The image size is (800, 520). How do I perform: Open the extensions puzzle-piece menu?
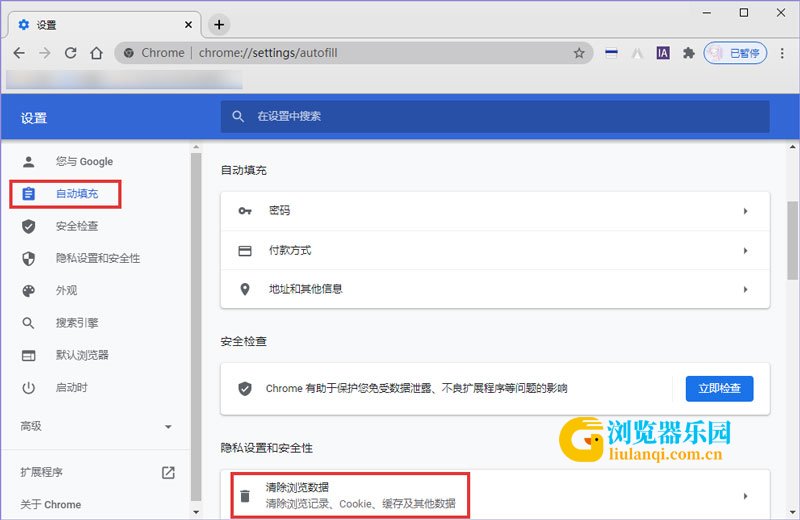689,53
